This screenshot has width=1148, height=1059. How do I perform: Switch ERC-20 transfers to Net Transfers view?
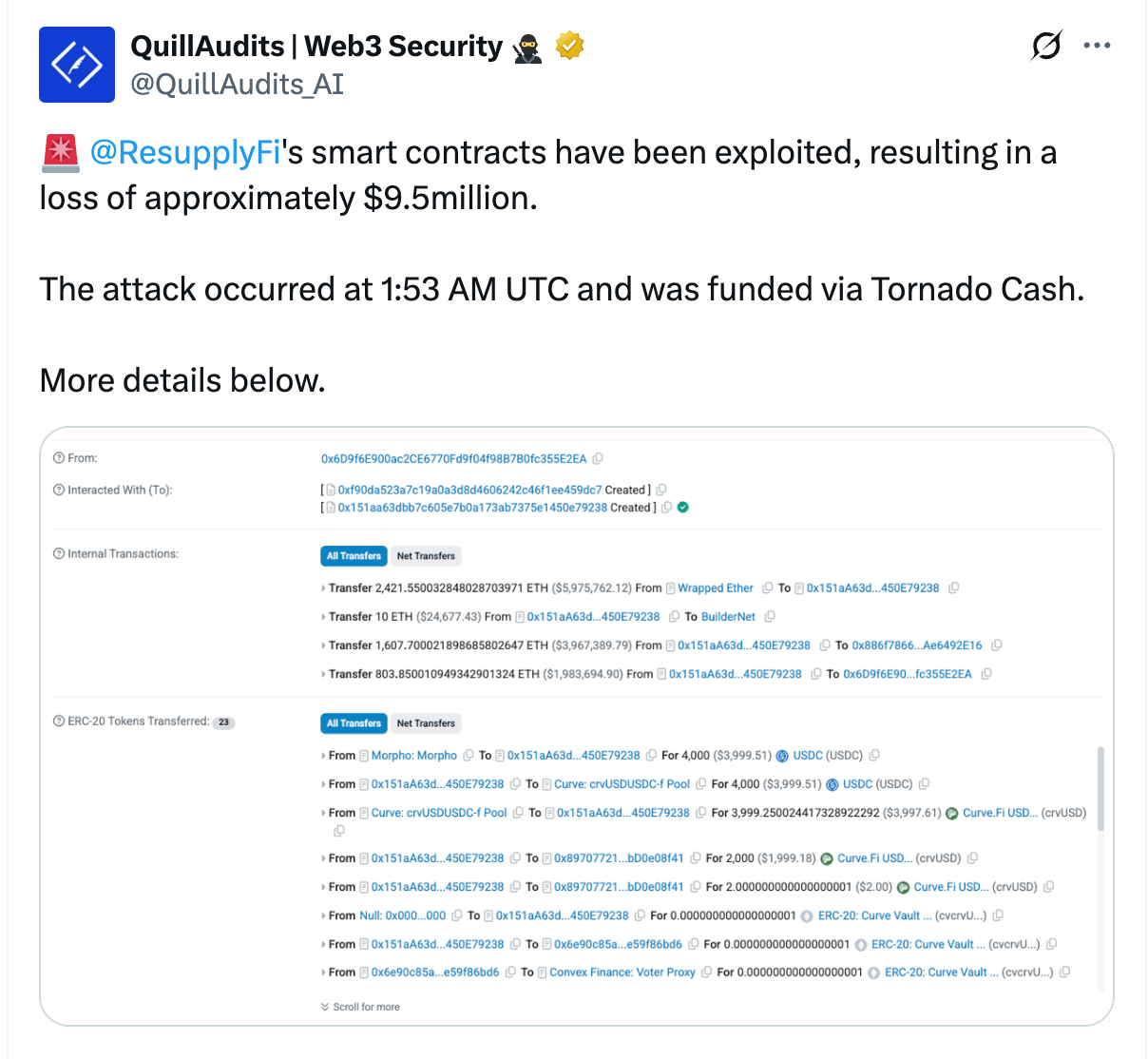(426, 722)
